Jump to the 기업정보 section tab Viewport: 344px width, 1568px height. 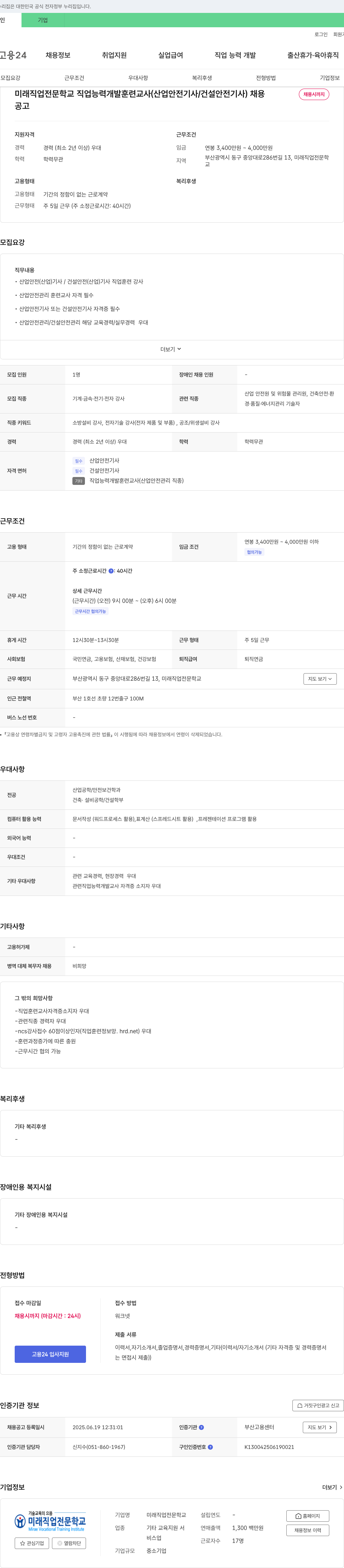tap(329, 78)
